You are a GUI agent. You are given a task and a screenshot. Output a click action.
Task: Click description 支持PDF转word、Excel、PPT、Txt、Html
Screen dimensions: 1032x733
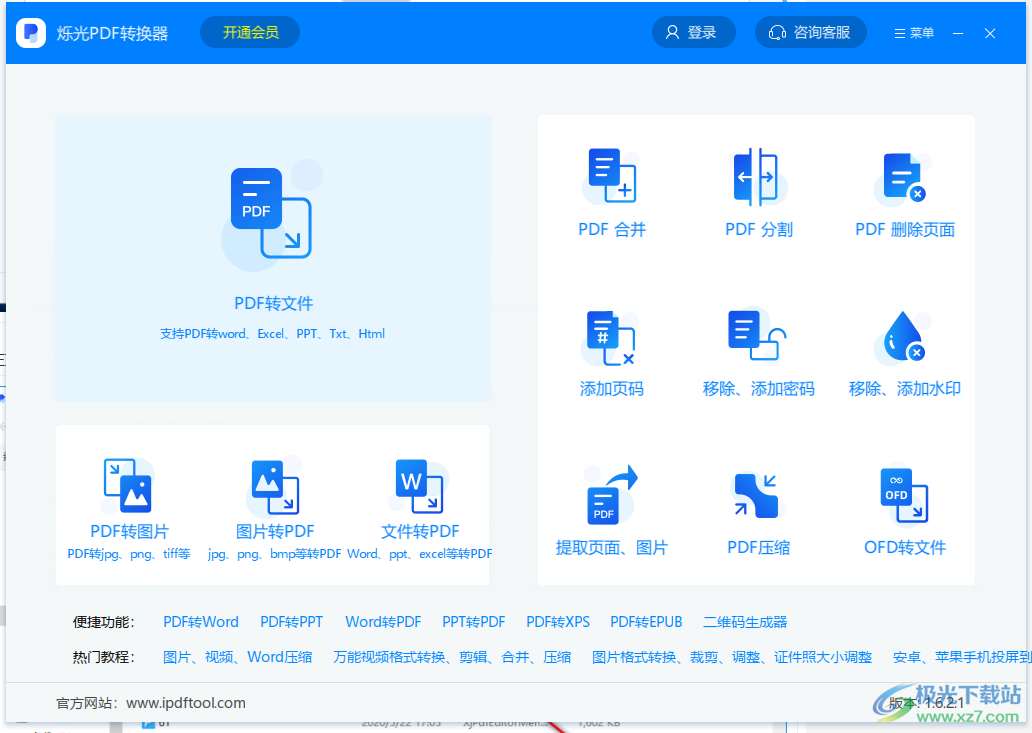click(x=272, y=334)
